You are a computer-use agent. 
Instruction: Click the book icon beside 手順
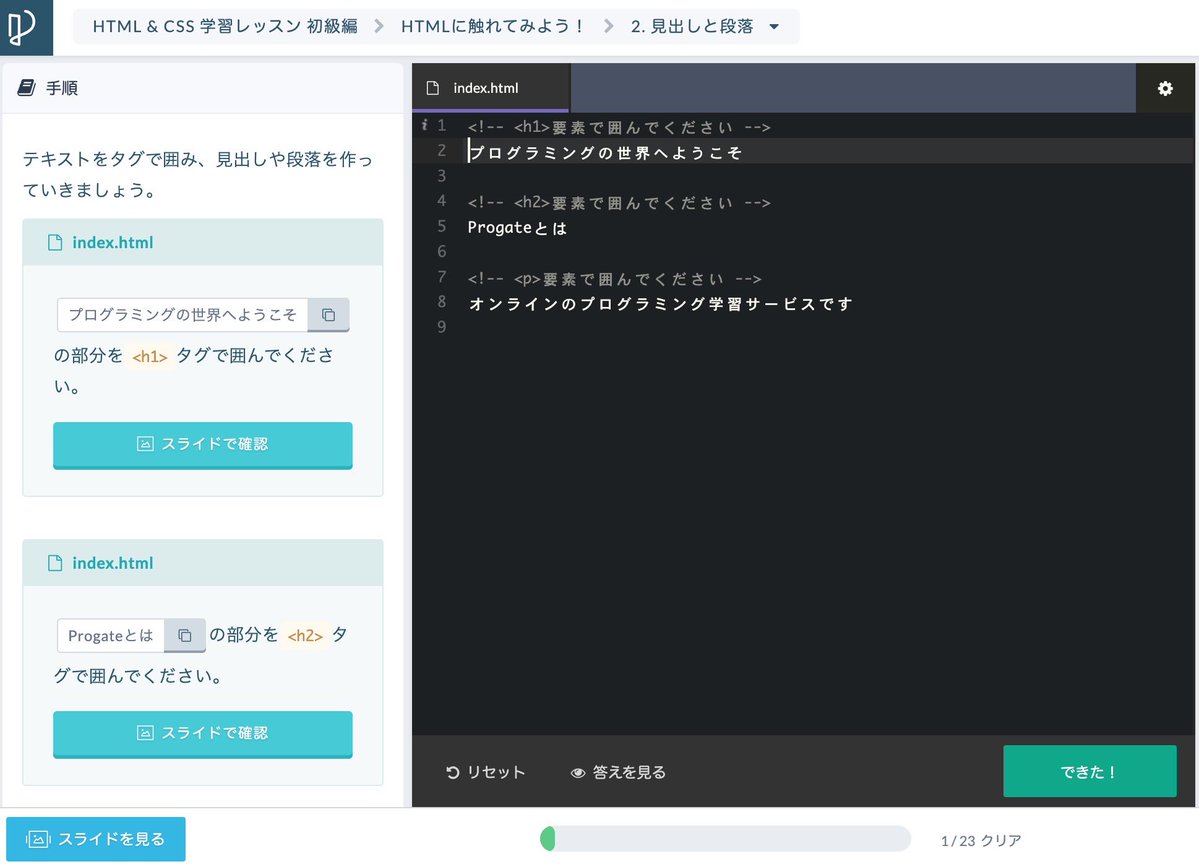tap(27, 88)
